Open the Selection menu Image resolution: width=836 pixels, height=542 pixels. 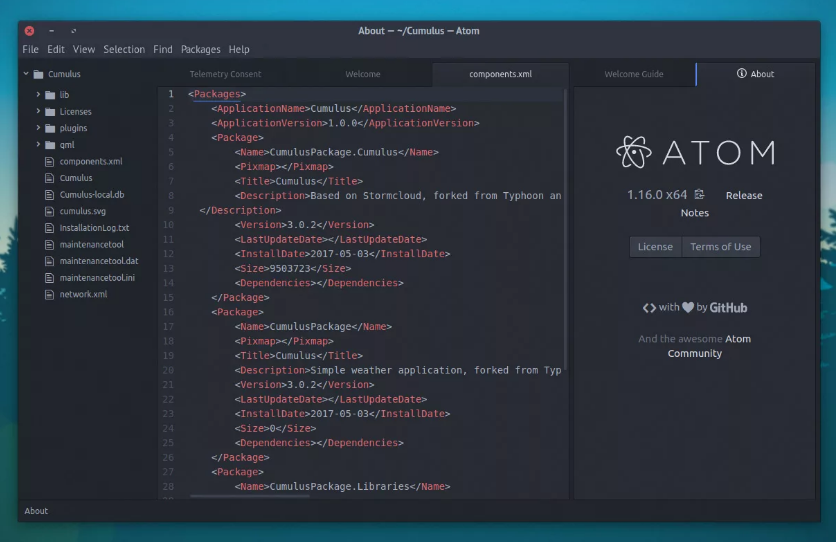click(x=124, y=49)
